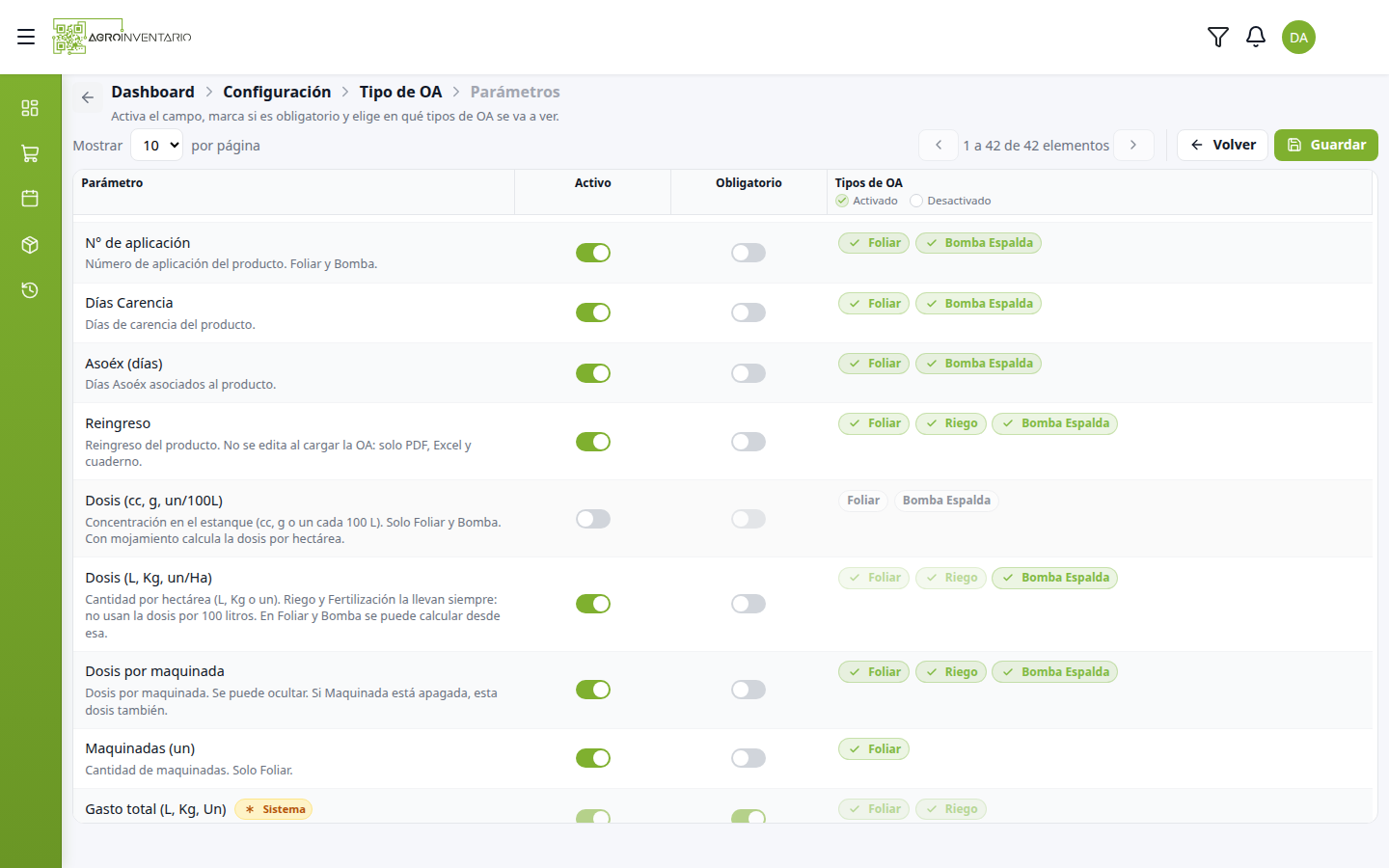Image resolution: width=1389 pixels, height=868 pixels.
Task: Open the calendar sidebar icon
Action: click(30, 199)
